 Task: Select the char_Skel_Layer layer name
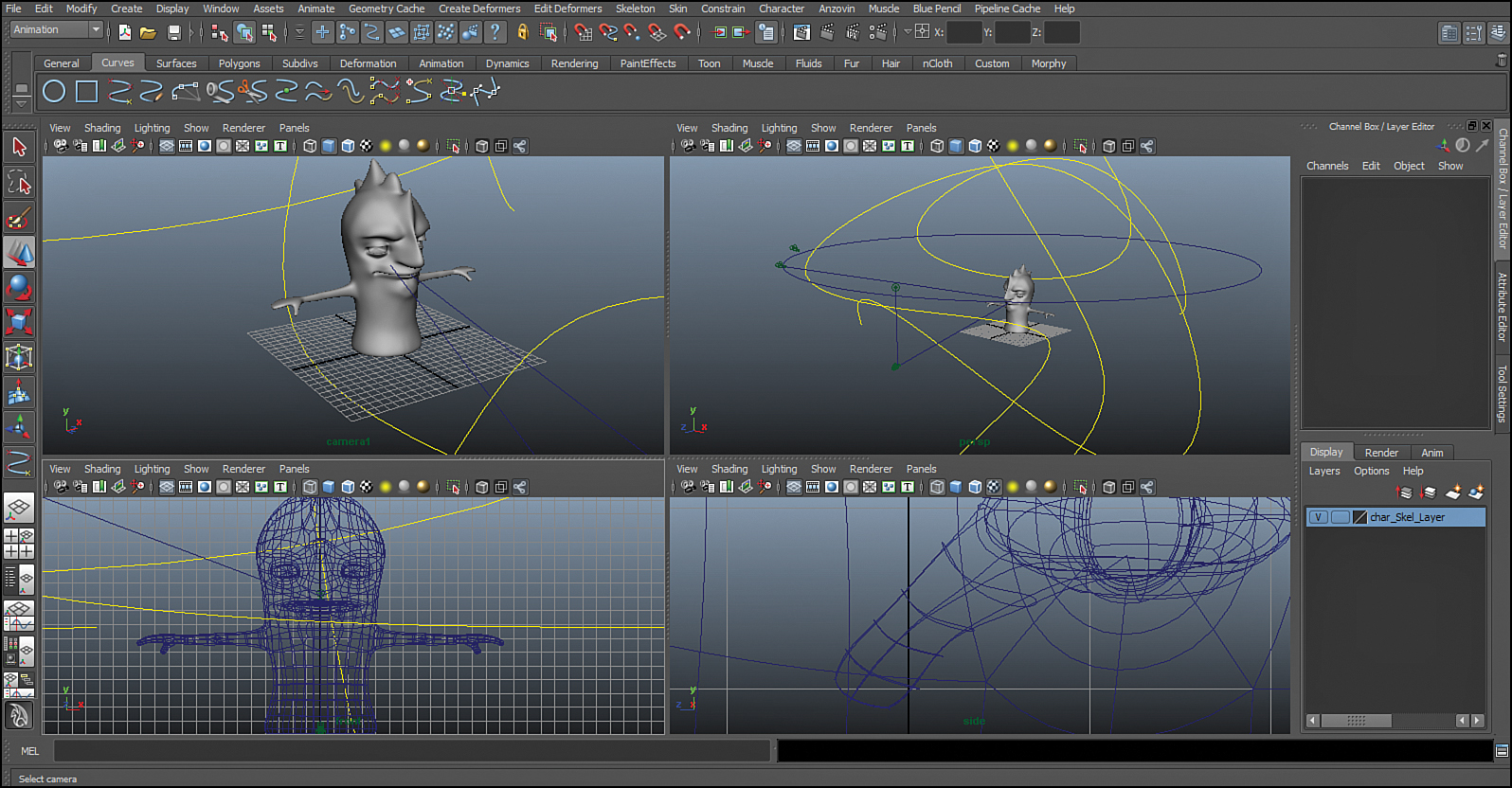[1407, 517]
